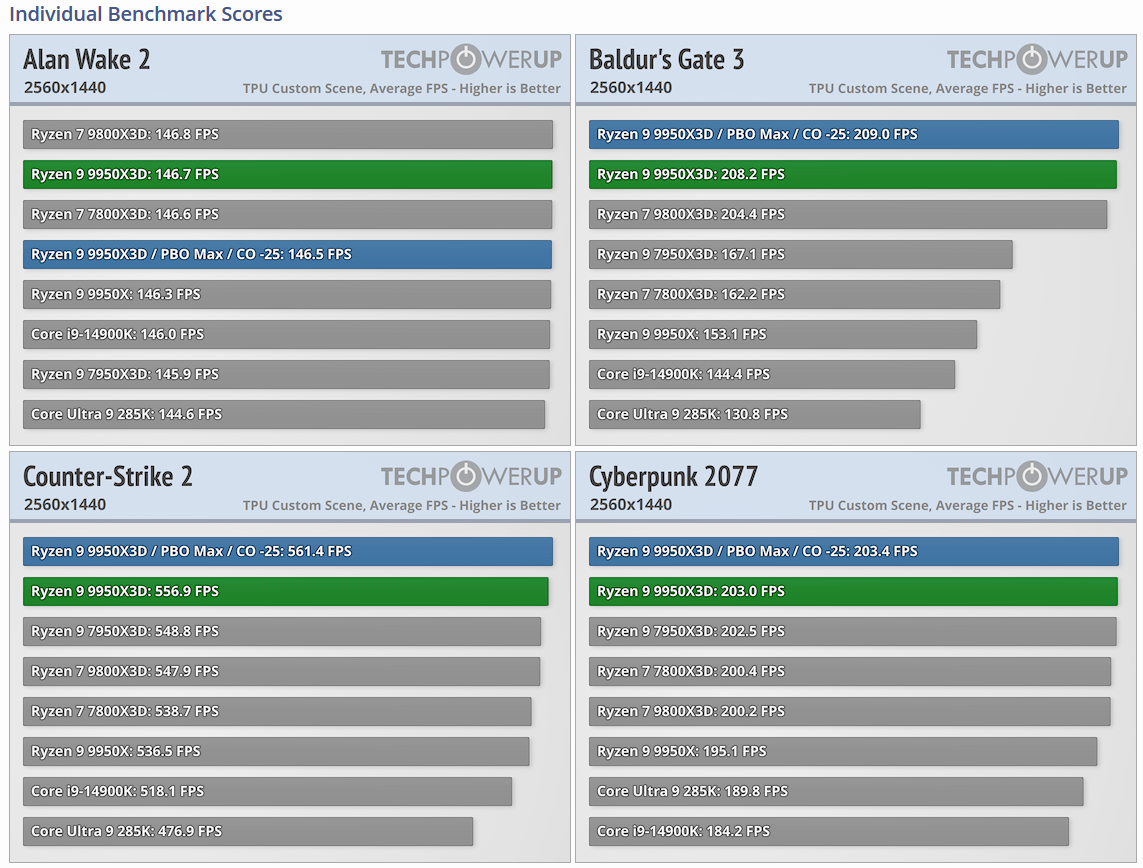1143x868 pixels.
Task: Click Cyberpunk 2077 bar "Ryzen 7 9800X3D: 200.2 FPS"
Action: (x=850, y=711)
